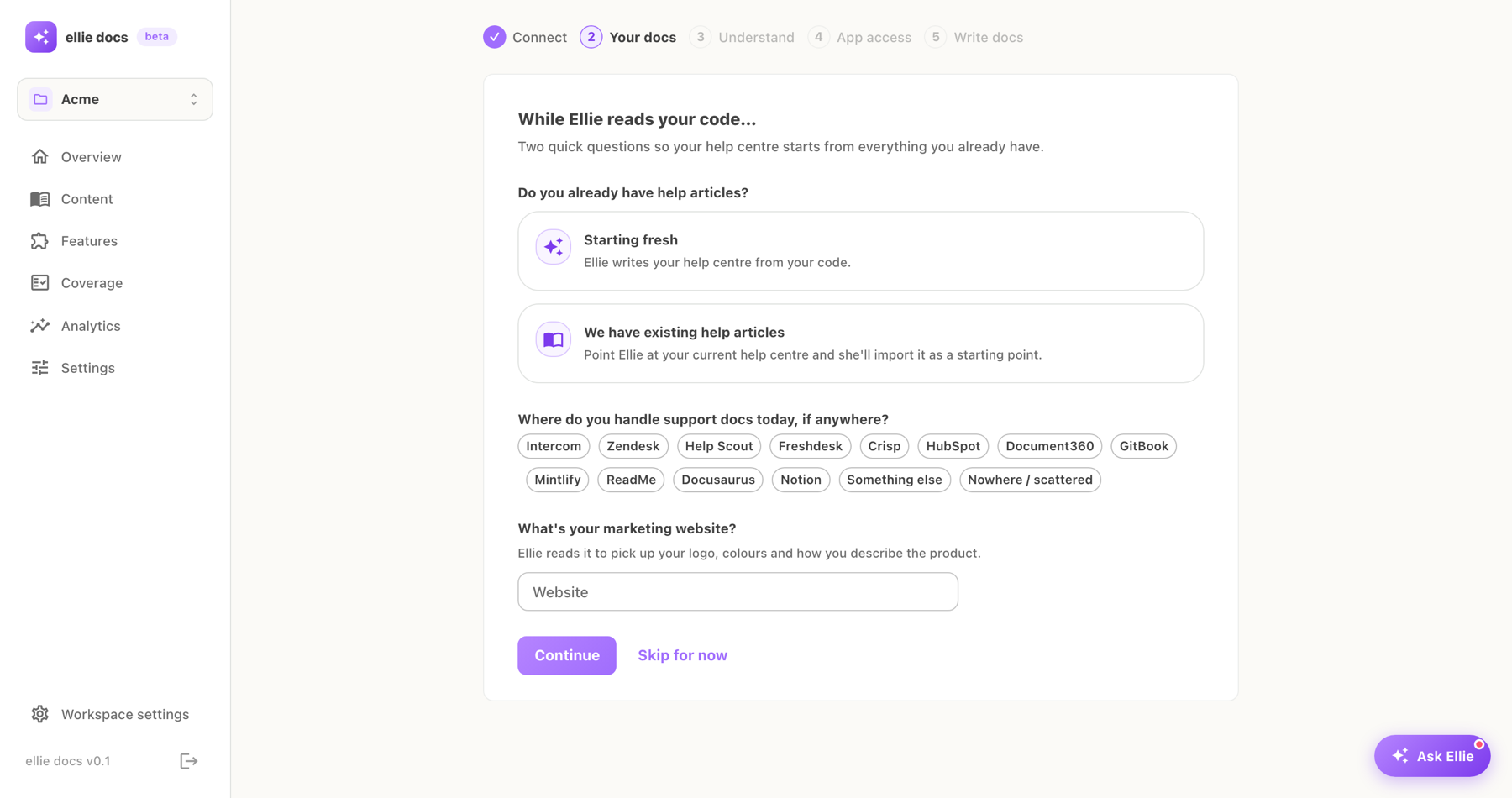The image size is (1512, 798).
Task: Choose the Starting fresh option
Action: [860, 251]
